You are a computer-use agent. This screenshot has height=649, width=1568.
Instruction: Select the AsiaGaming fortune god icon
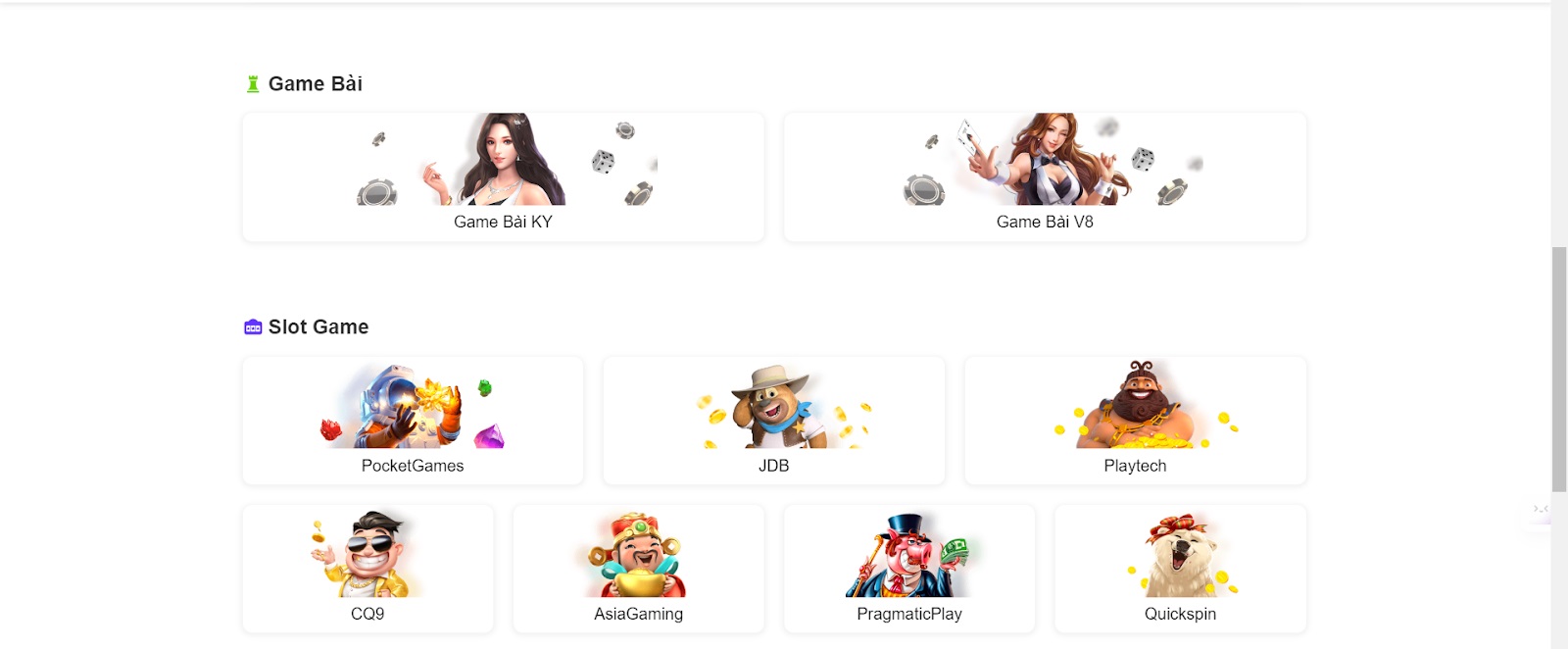point(638,554)
